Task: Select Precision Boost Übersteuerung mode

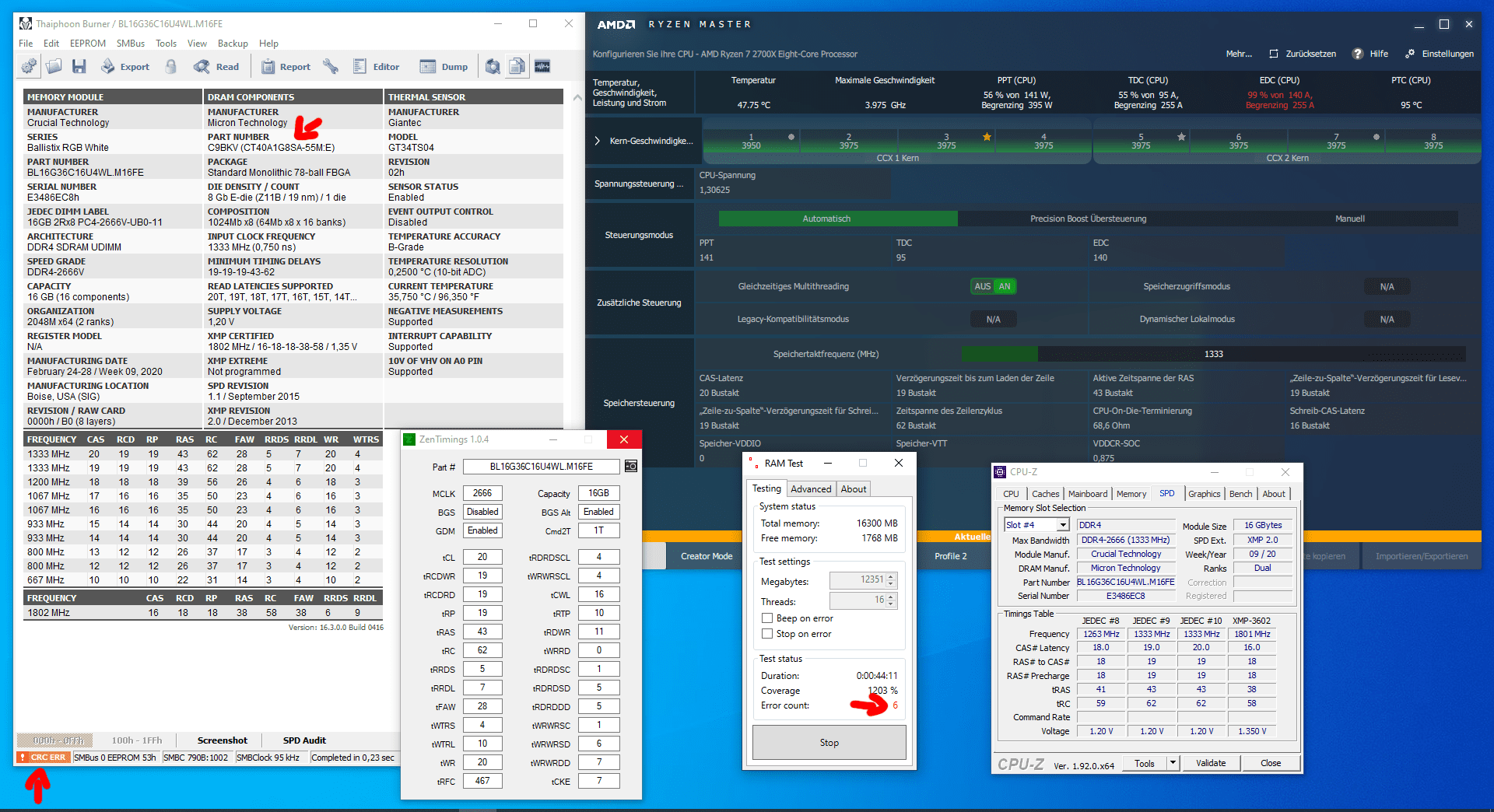Action: coord(1088,219)
